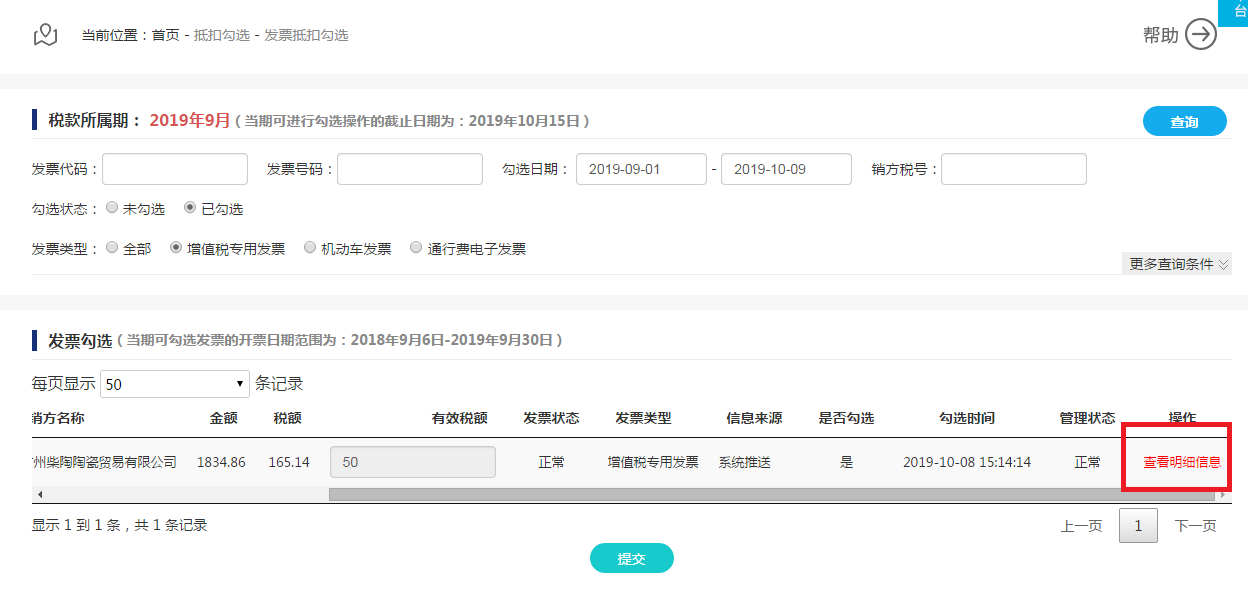
Task: Select the 未勾选 radio button
Action: [x=112, y=208]
